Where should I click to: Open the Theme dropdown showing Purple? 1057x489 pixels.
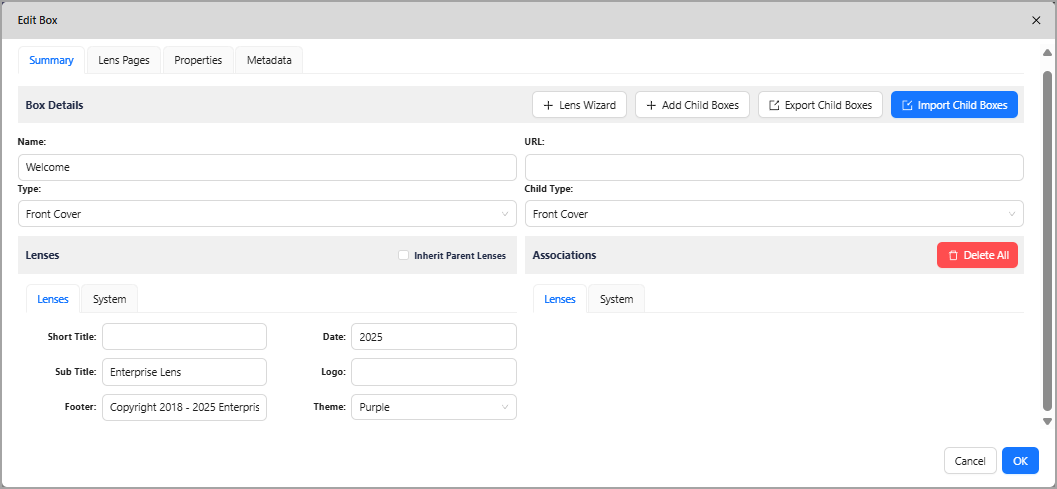click(433, 407)
